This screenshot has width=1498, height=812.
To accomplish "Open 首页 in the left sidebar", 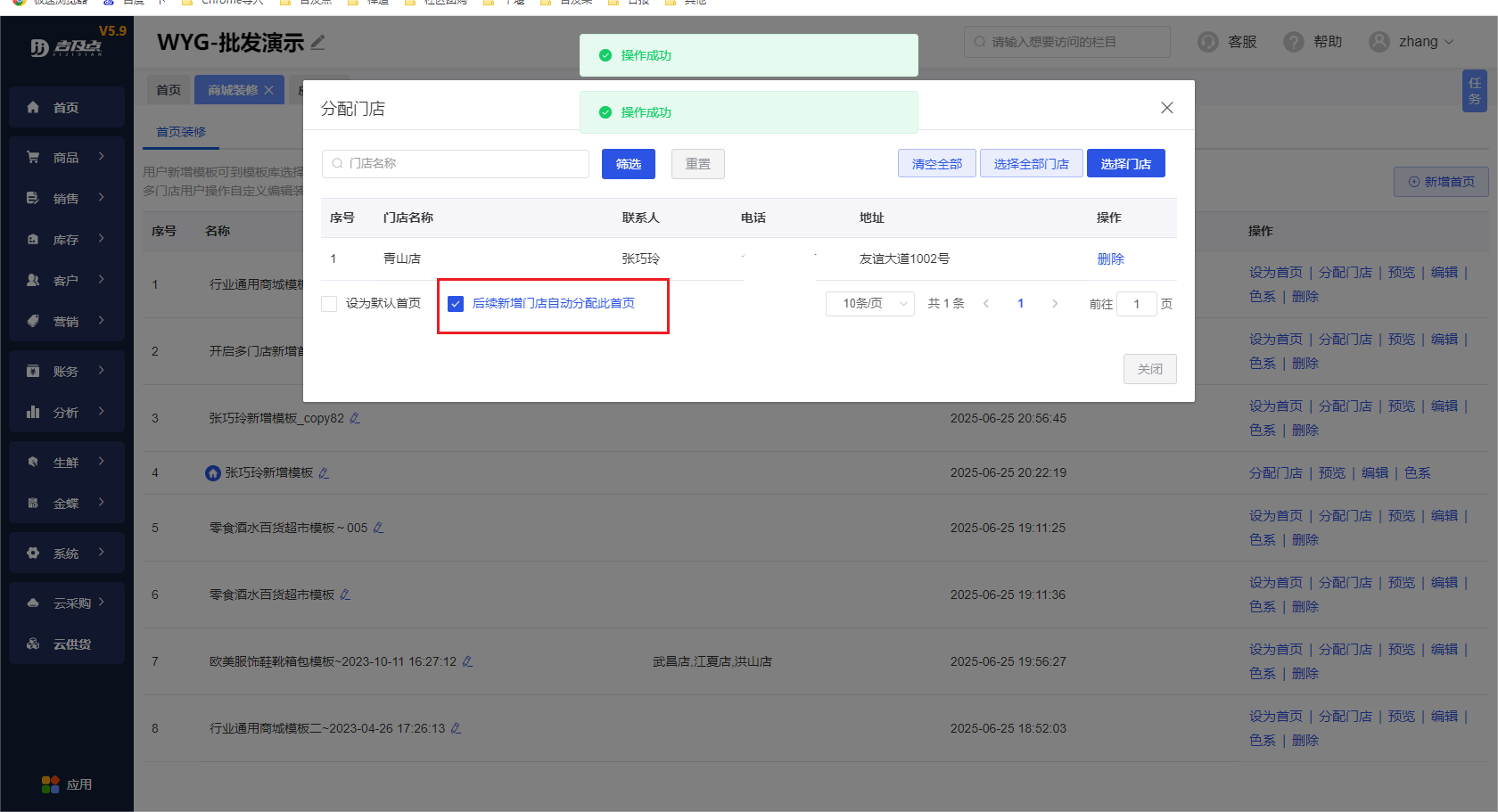I will click(67, 108).
